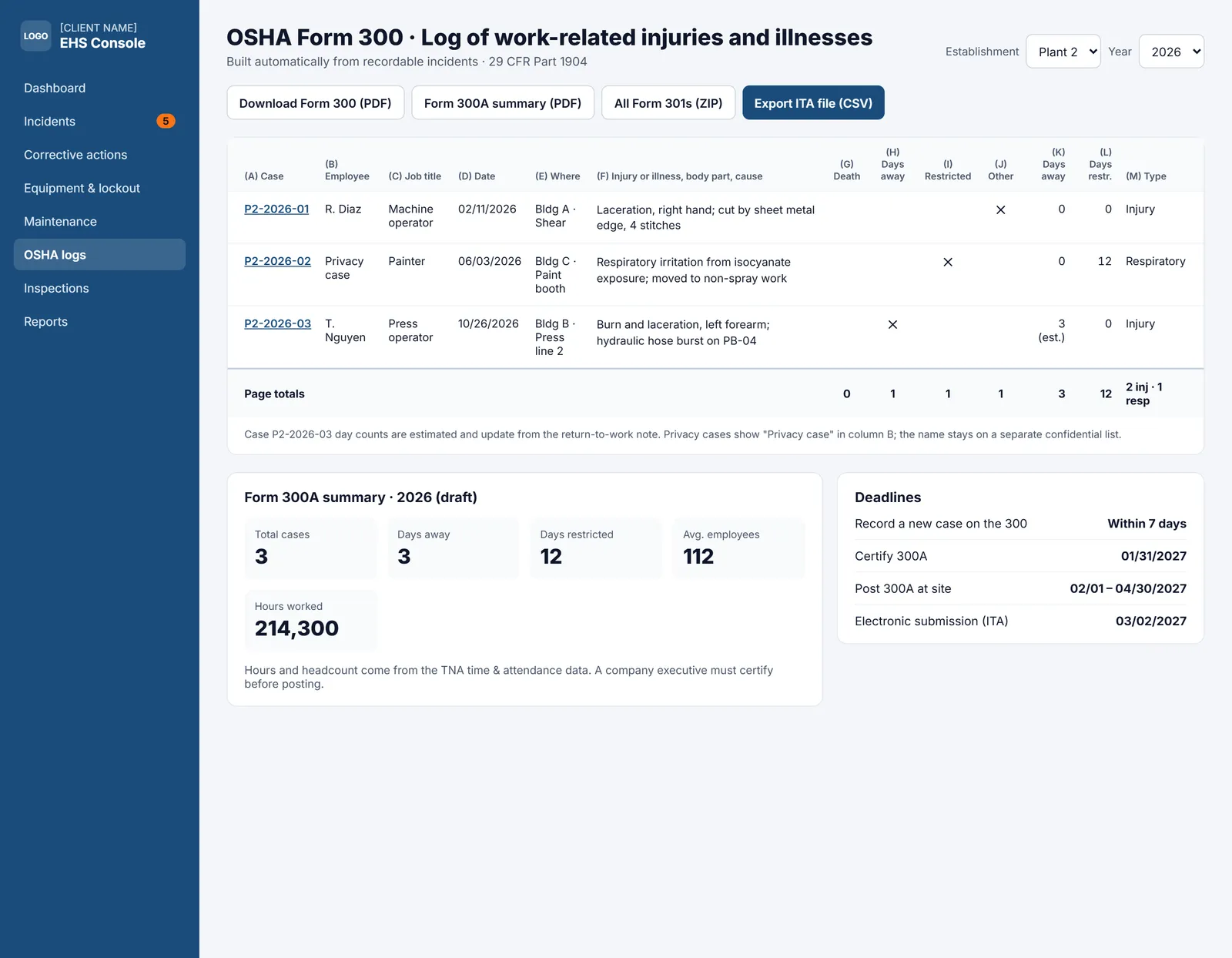Click the Other X mark for R. Diaz
1232x958 pixels.
point(1001,209)
